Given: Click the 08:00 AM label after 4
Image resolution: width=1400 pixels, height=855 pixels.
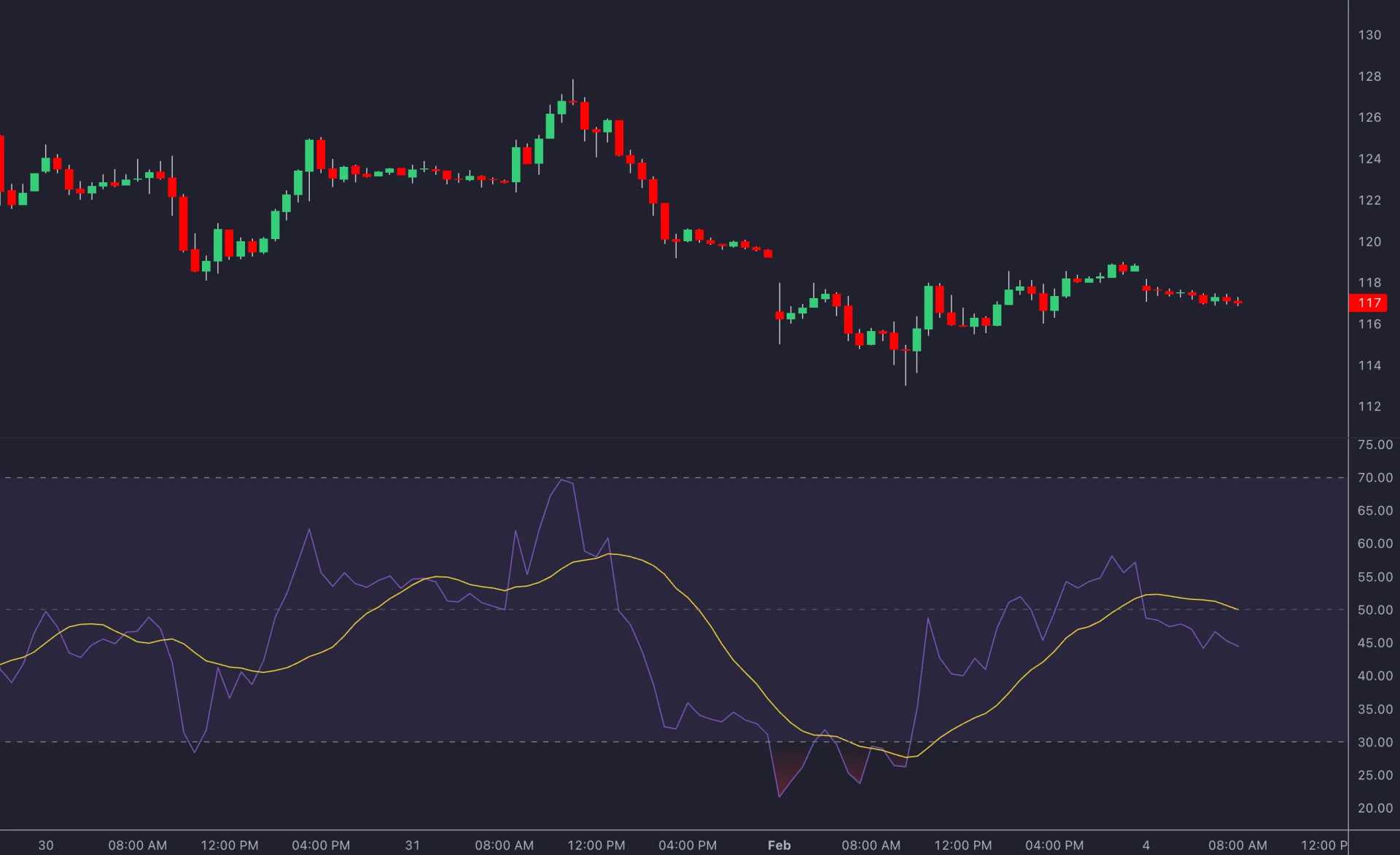Looking at the screenshot, I should click(1237, 846).
